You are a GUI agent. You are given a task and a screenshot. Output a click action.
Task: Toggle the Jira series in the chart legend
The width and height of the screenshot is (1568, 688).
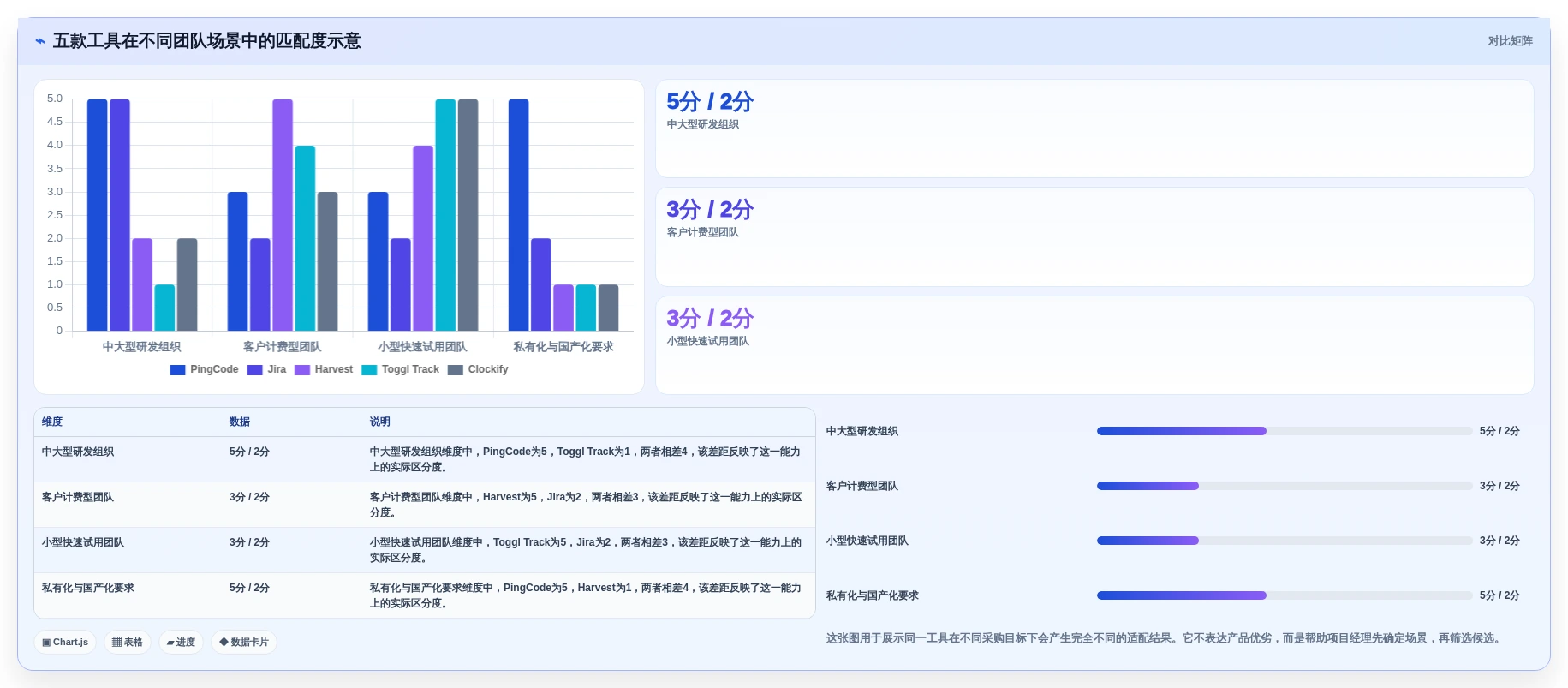266,370
